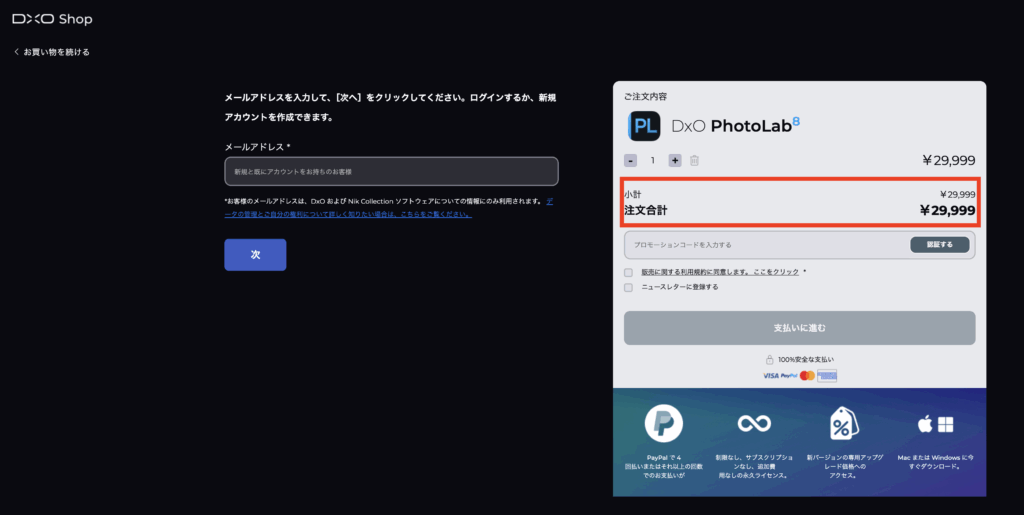
Task: Click the 小計 subtotal label
Action: [x=632, y=195]
